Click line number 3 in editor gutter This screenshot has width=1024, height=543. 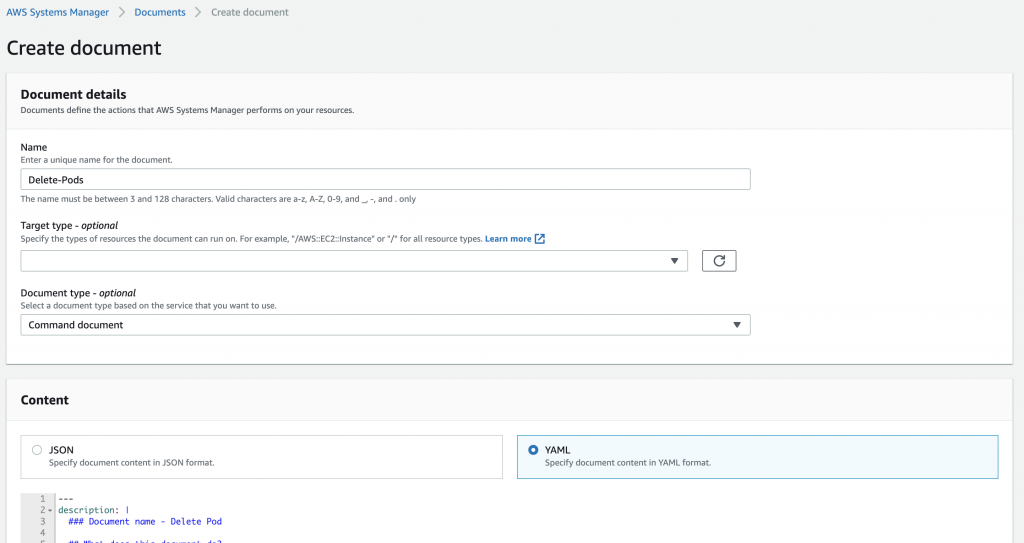point(42,521)
